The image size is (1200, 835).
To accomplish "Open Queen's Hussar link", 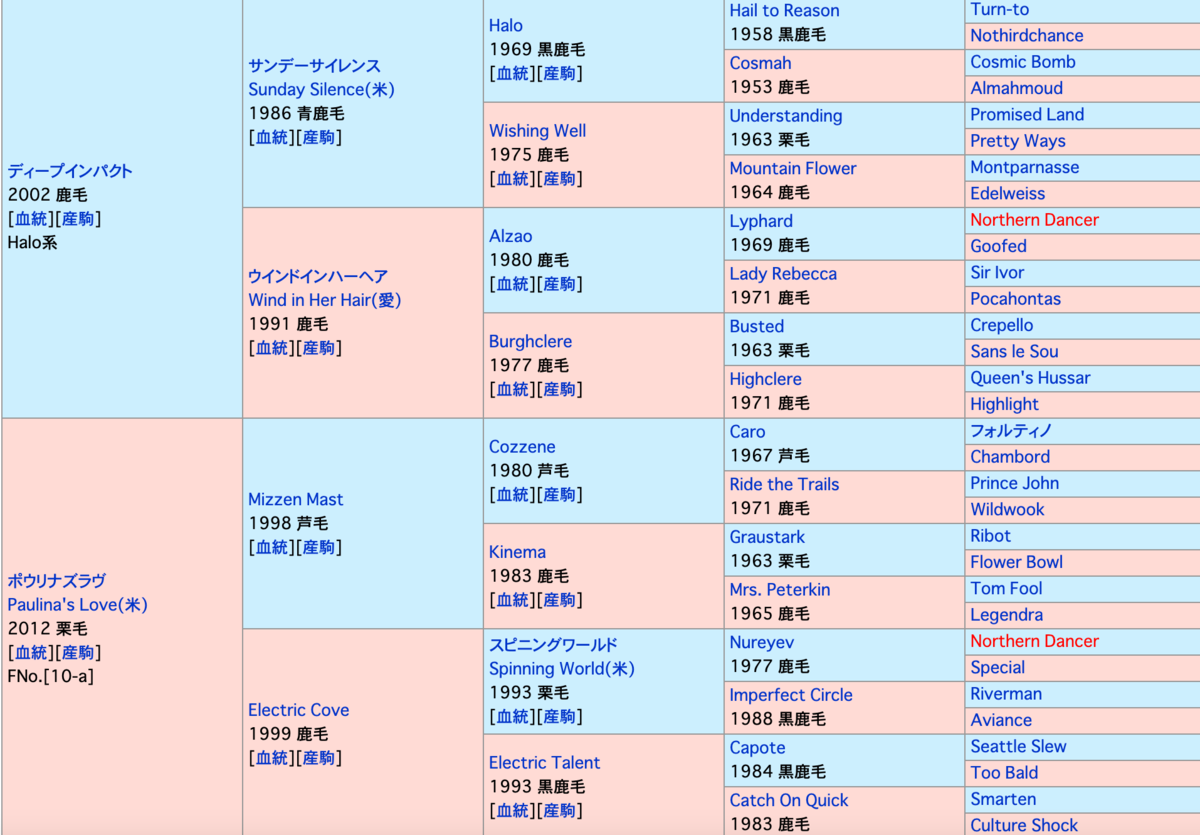I will point(1031,378).
